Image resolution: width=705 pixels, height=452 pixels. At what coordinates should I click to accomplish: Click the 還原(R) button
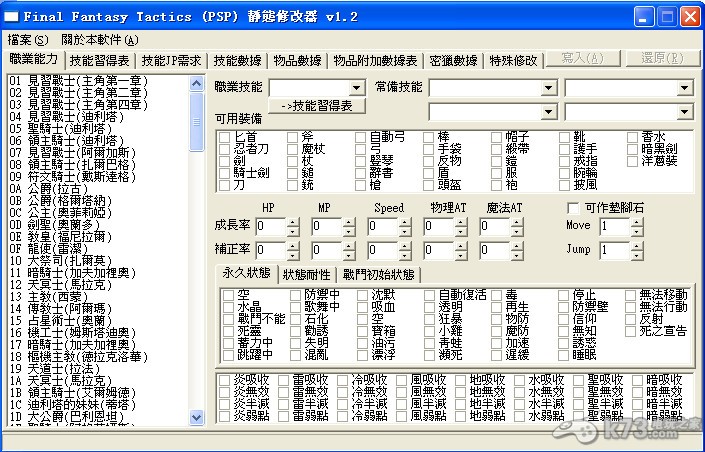(663, 58)
